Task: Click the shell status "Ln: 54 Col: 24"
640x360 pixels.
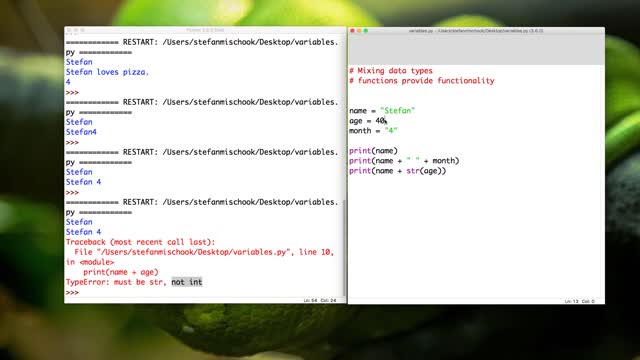Action: click(320, 300)
